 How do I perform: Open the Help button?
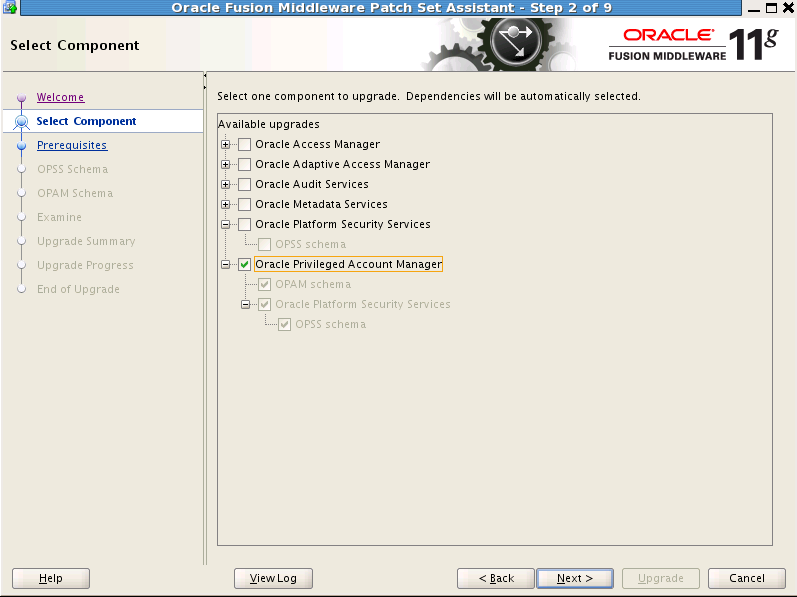pyautogui.click(x=51, y=578)
